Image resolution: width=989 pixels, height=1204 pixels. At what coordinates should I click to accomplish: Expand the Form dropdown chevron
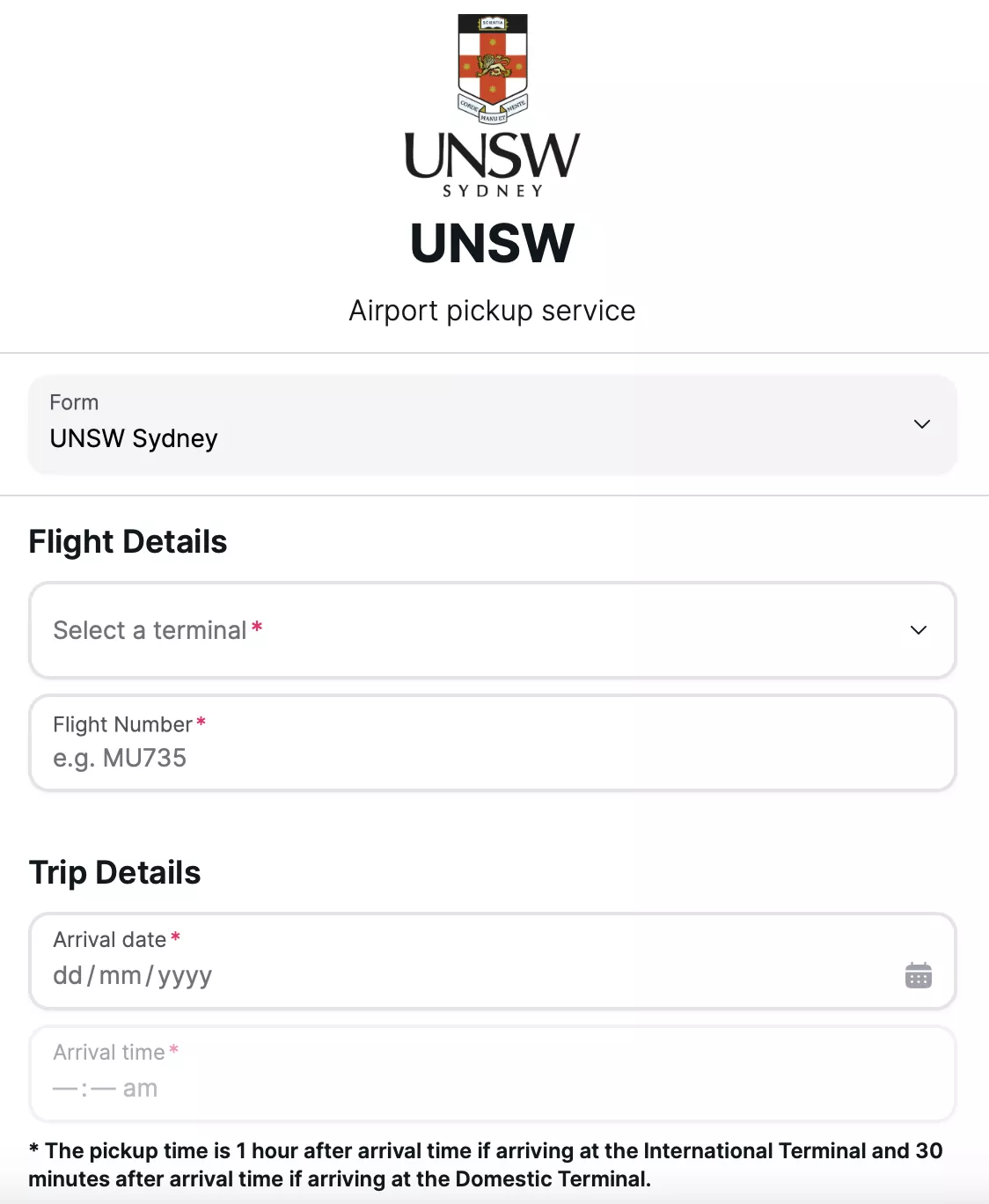(922, 424)
